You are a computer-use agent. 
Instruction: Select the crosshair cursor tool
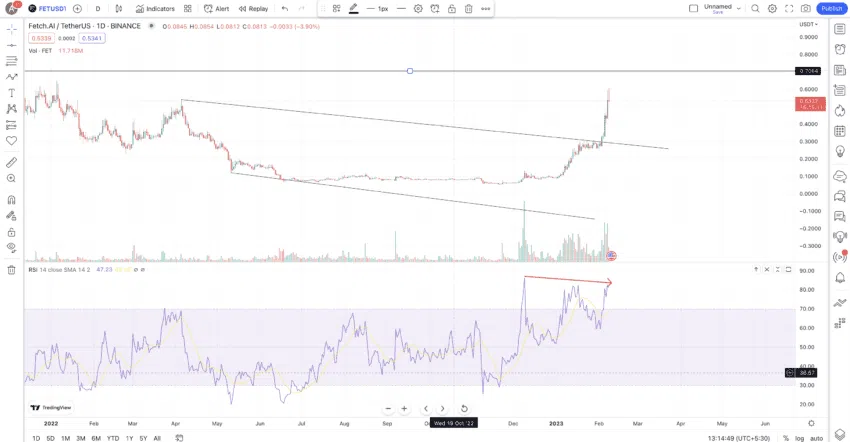click(11, 29)
